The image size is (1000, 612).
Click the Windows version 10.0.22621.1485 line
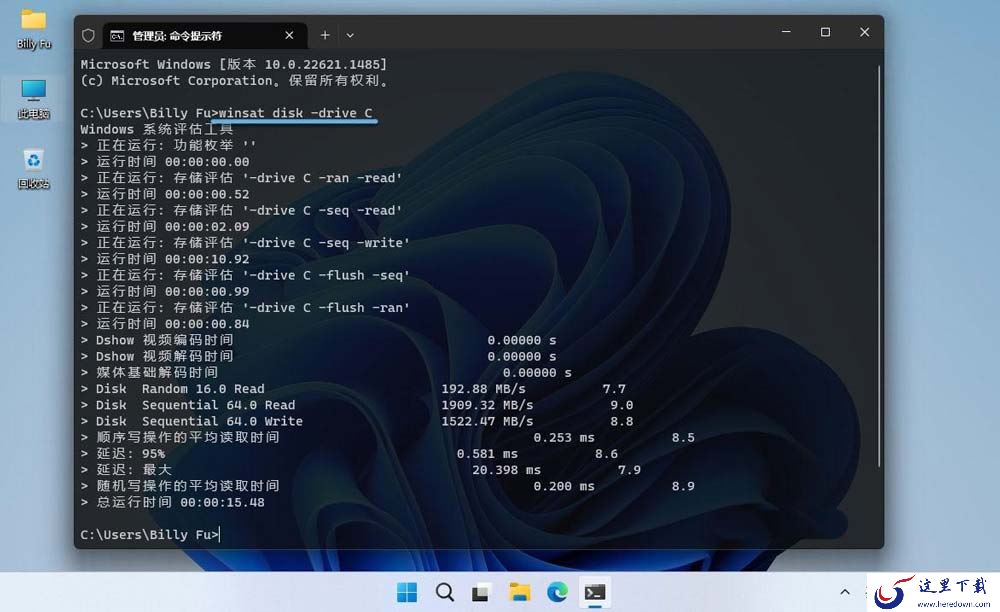tap(233, 64)
